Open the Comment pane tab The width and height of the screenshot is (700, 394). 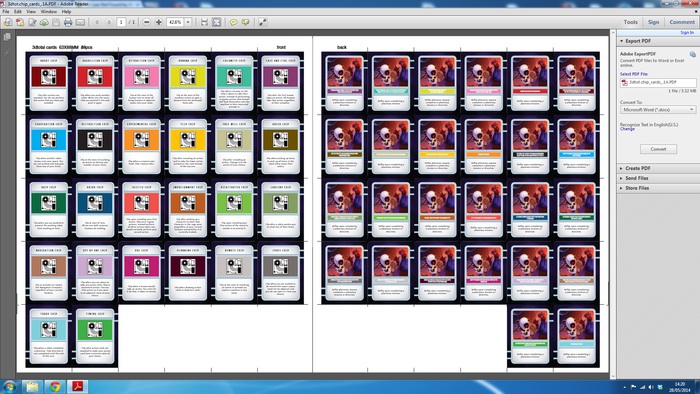coord(682,22)
